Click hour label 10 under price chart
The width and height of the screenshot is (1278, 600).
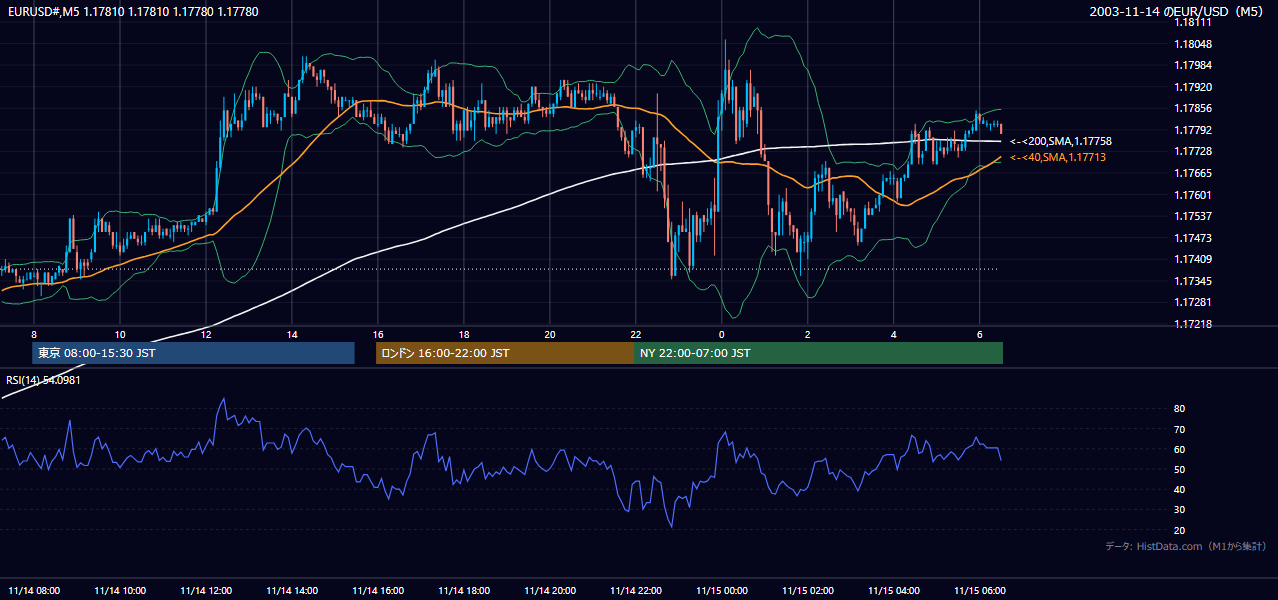pyautogui.click(x=120, y=334)
